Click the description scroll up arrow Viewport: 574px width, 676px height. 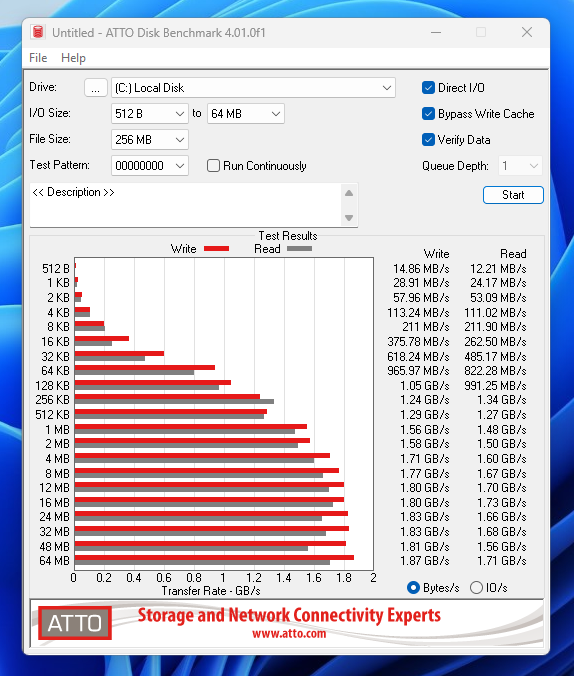(349, 193)
